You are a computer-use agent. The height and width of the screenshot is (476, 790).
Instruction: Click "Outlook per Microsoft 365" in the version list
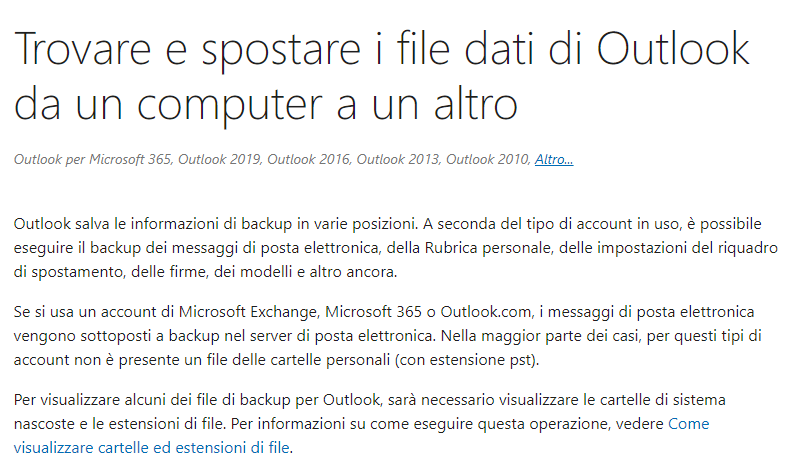[92, 160]
